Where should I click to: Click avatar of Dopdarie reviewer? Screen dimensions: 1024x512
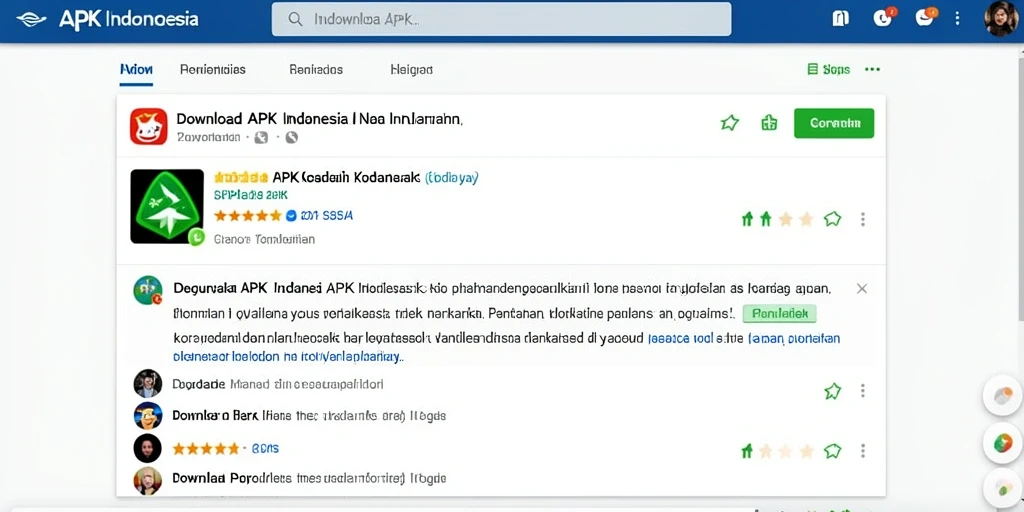148,383
